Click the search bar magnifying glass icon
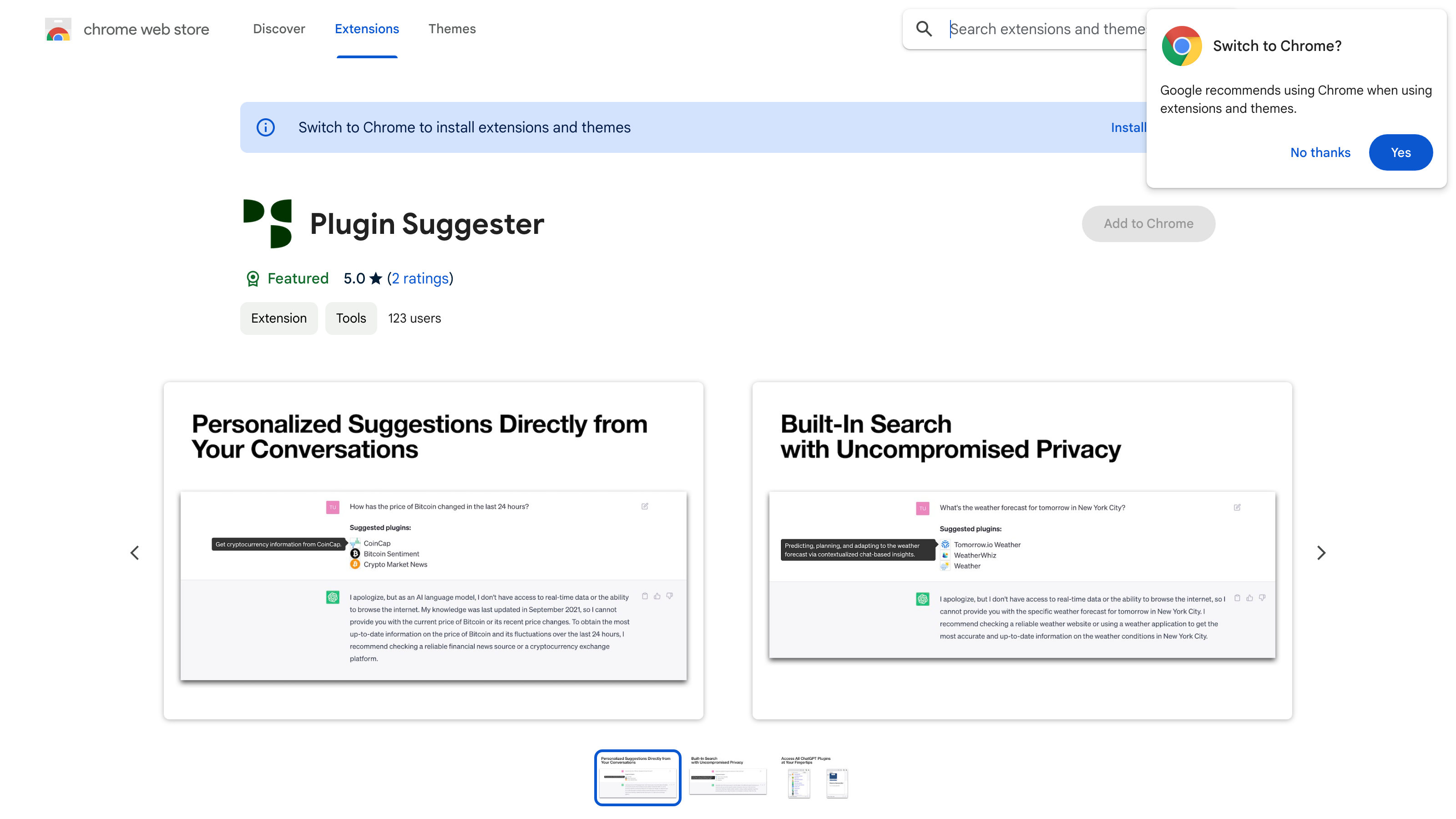The height and width of the screenshot is (819, 1456). click(924, 28)
